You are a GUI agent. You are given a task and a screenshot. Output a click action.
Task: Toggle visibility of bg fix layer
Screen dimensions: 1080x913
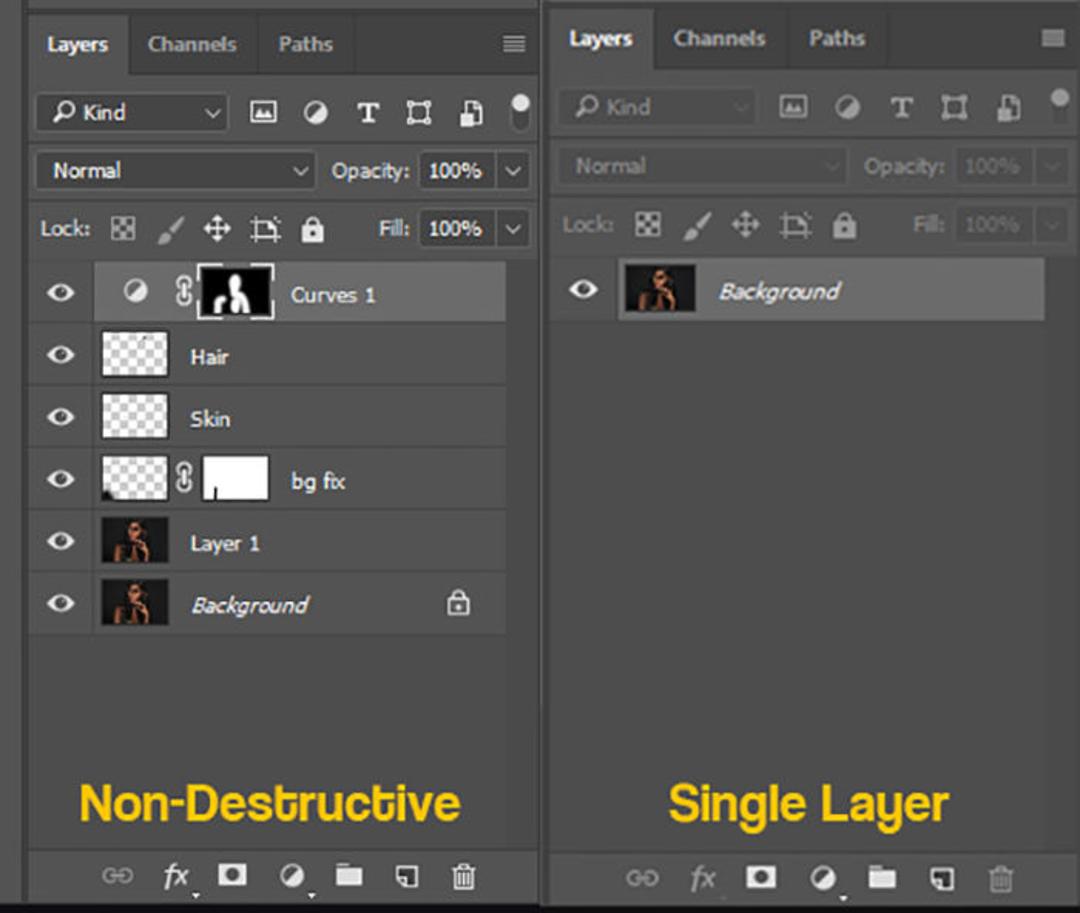pos(61,479)
